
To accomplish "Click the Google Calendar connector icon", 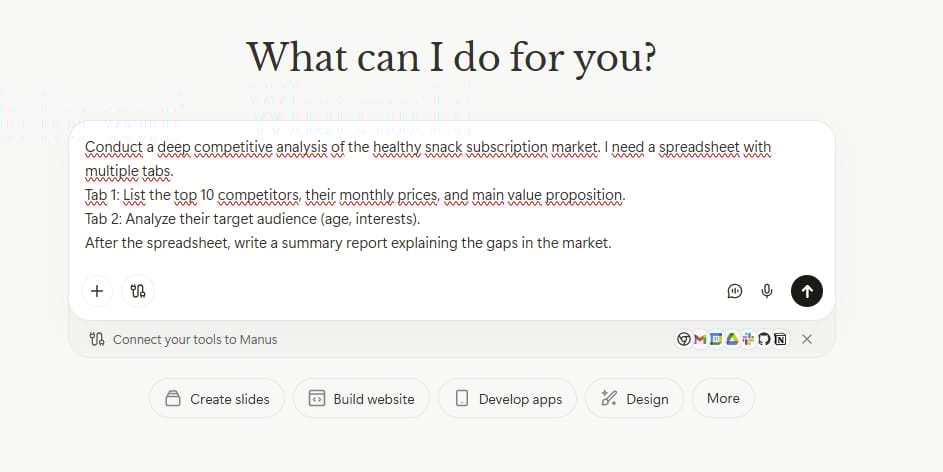I will [716, 339].
